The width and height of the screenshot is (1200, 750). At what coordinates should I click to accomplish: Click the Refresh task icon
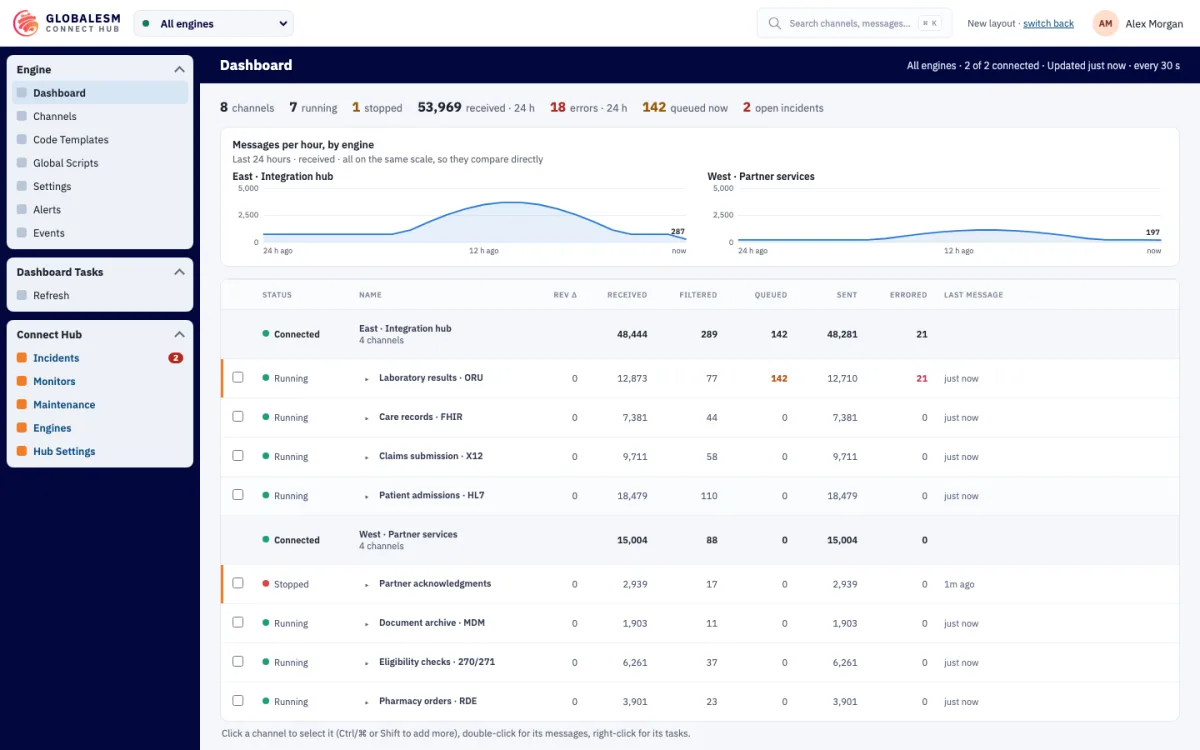pyautogui.click(x=22, y=295)
